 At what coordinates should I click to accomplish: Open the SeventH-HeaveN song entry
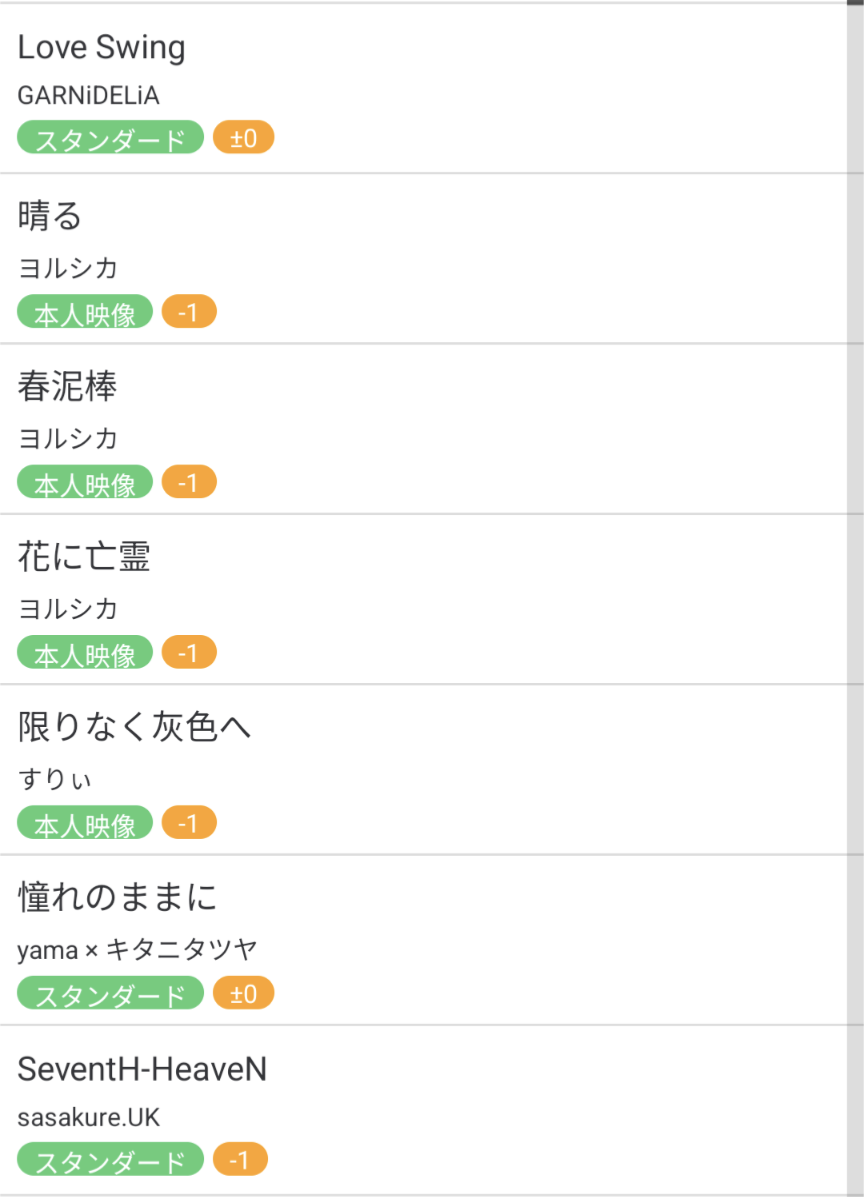click(142, 1069)
